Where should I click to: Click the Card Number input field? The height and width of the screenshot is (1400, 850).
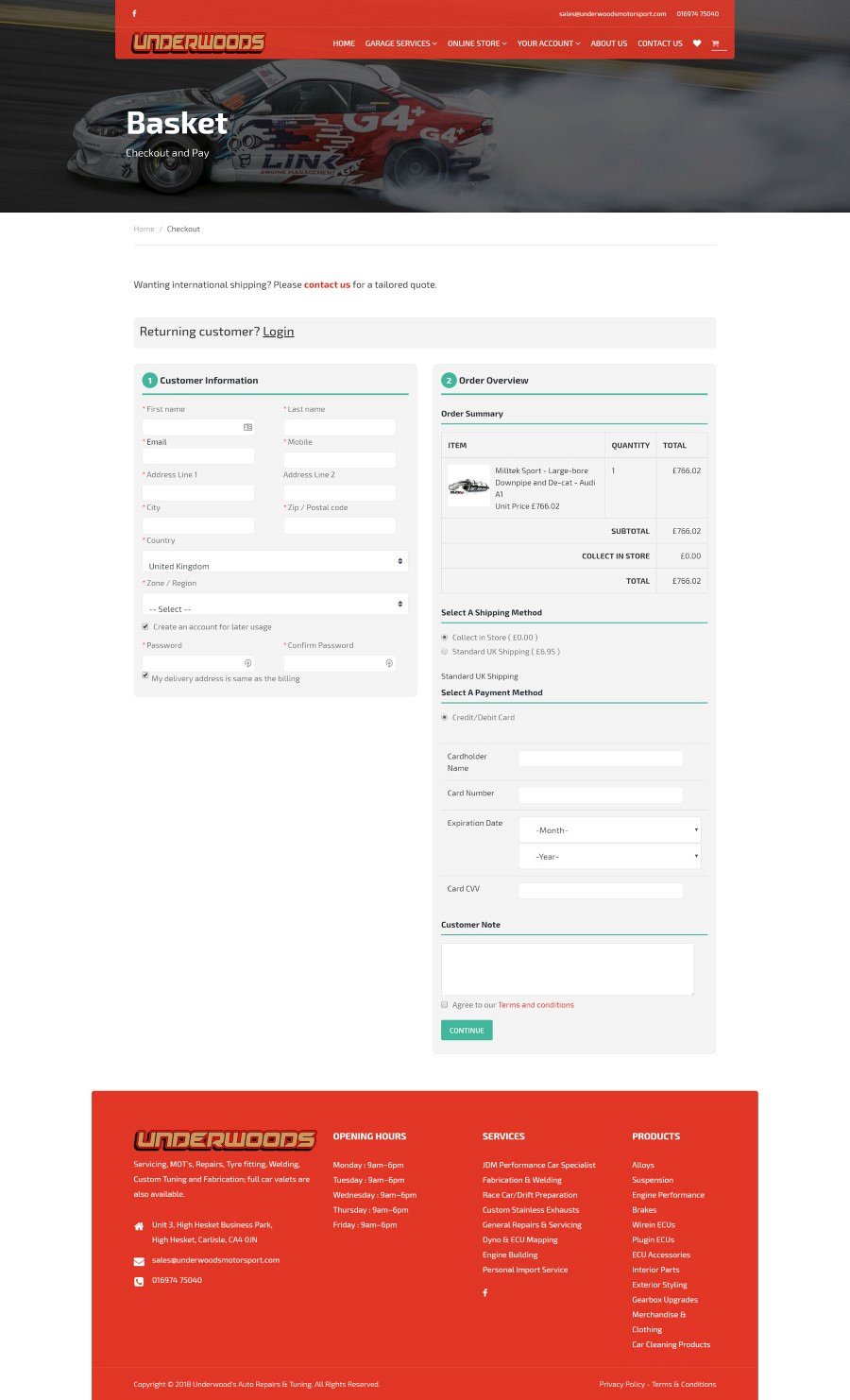coord(601,794)
